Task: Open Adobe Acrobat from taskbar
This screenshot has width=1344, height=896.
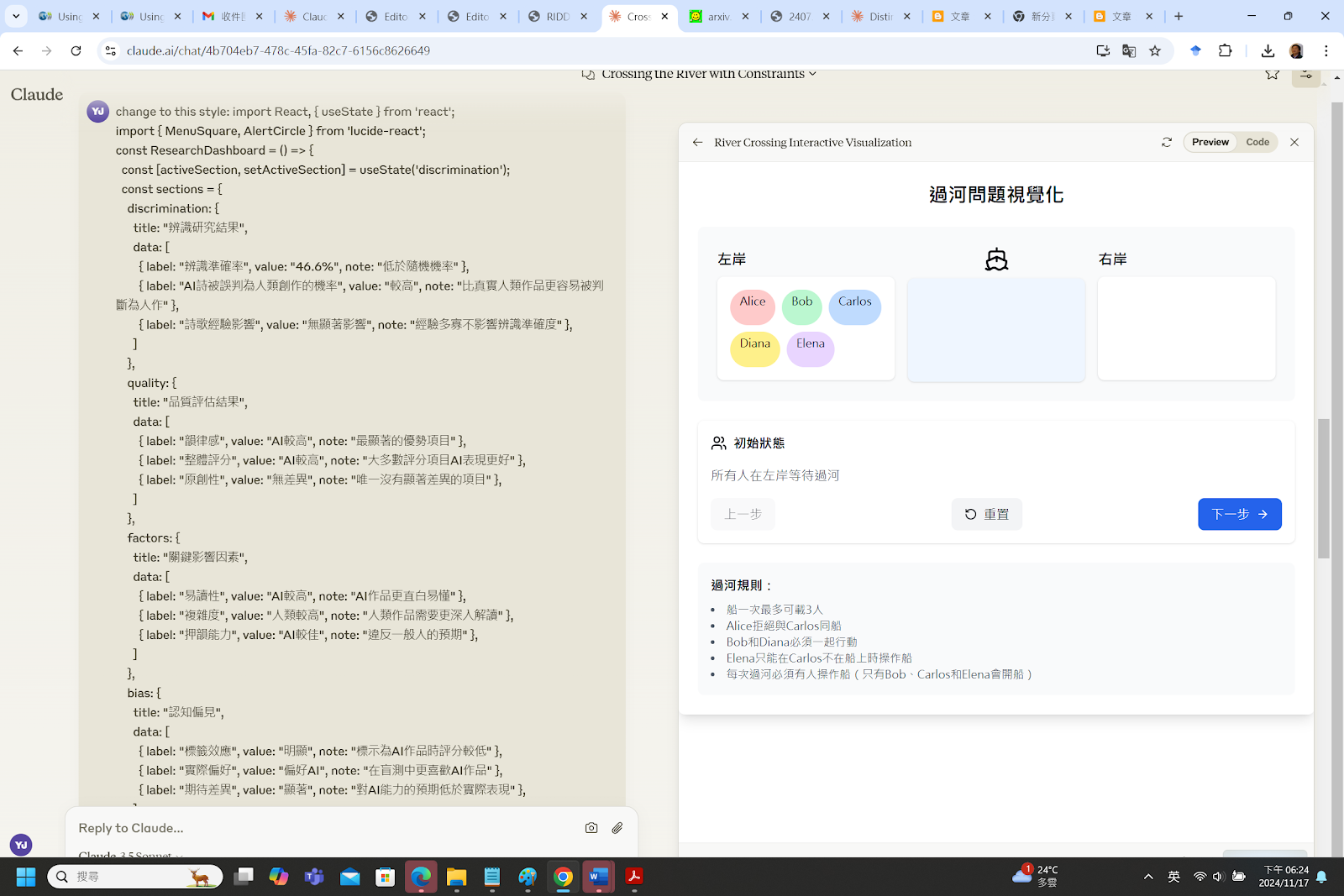Action: tap(634, 877)
